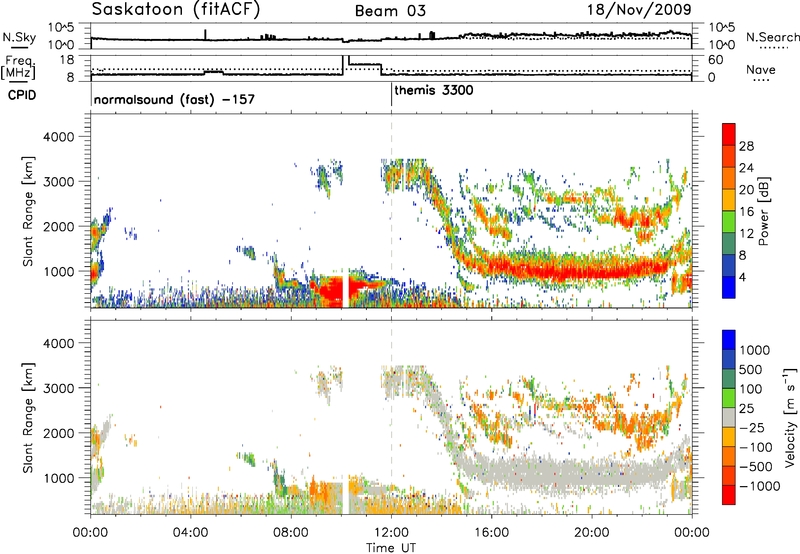Screen dimensions: 800x554
Task: Click the "12:00" time tick label
Action: 391,533
